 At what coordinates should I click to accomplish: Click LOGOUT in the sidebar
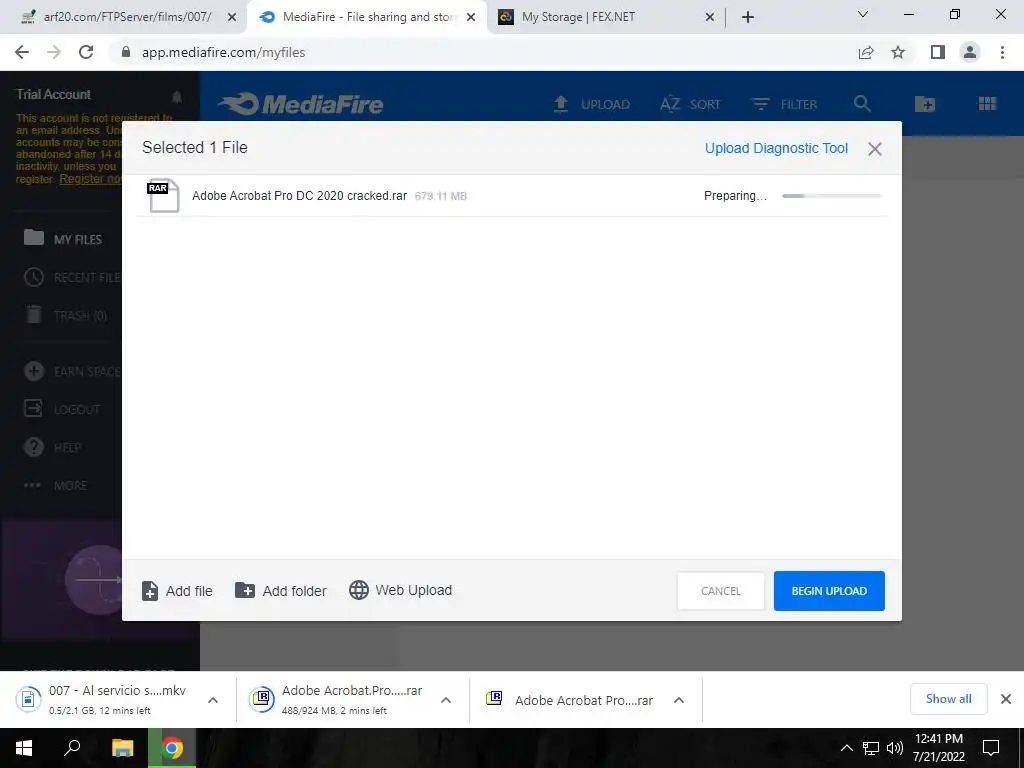tap(62, 409)
